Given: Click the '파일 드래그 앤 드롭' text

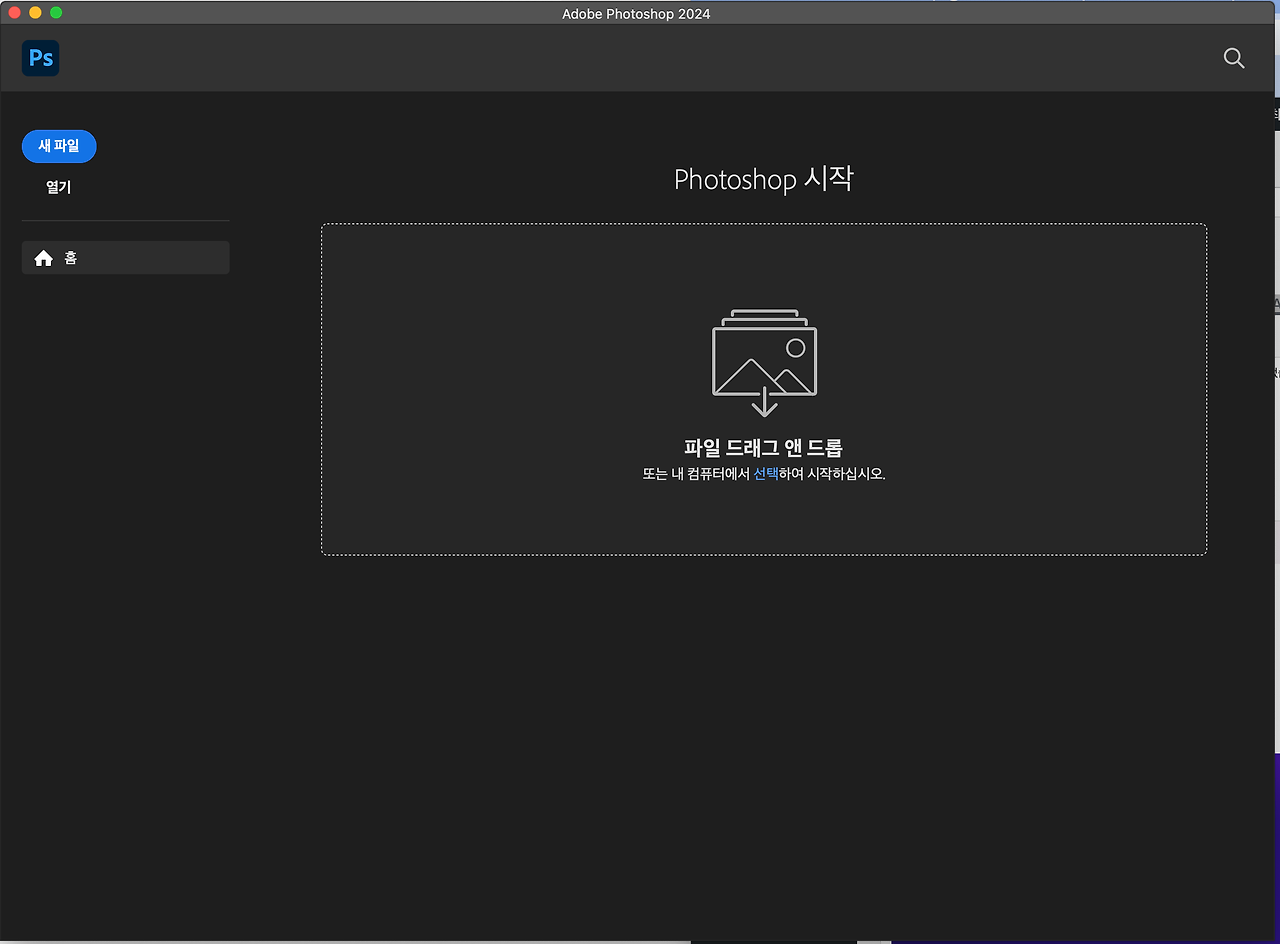Looking at the screenshot, I should coord(764,447).
